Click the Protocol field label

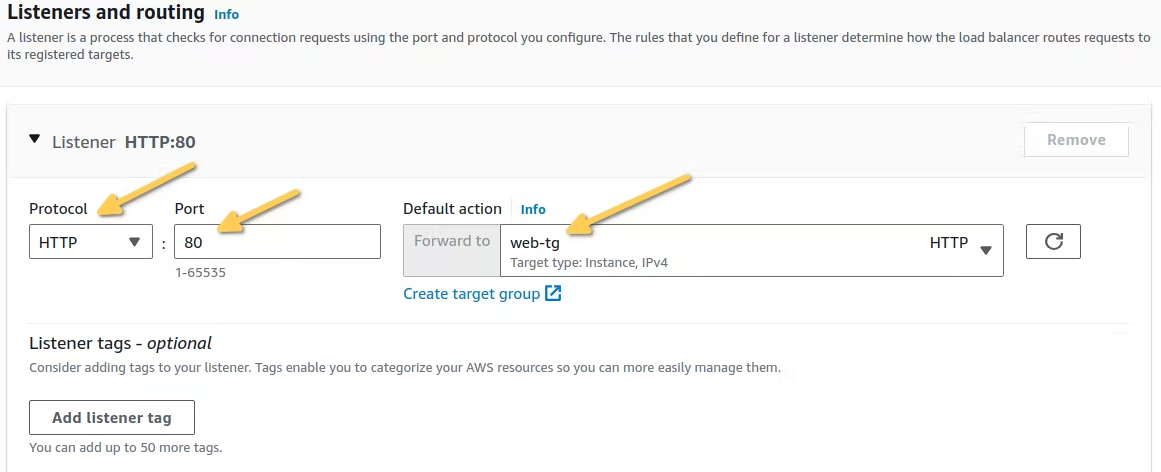[x=58, y=209]
